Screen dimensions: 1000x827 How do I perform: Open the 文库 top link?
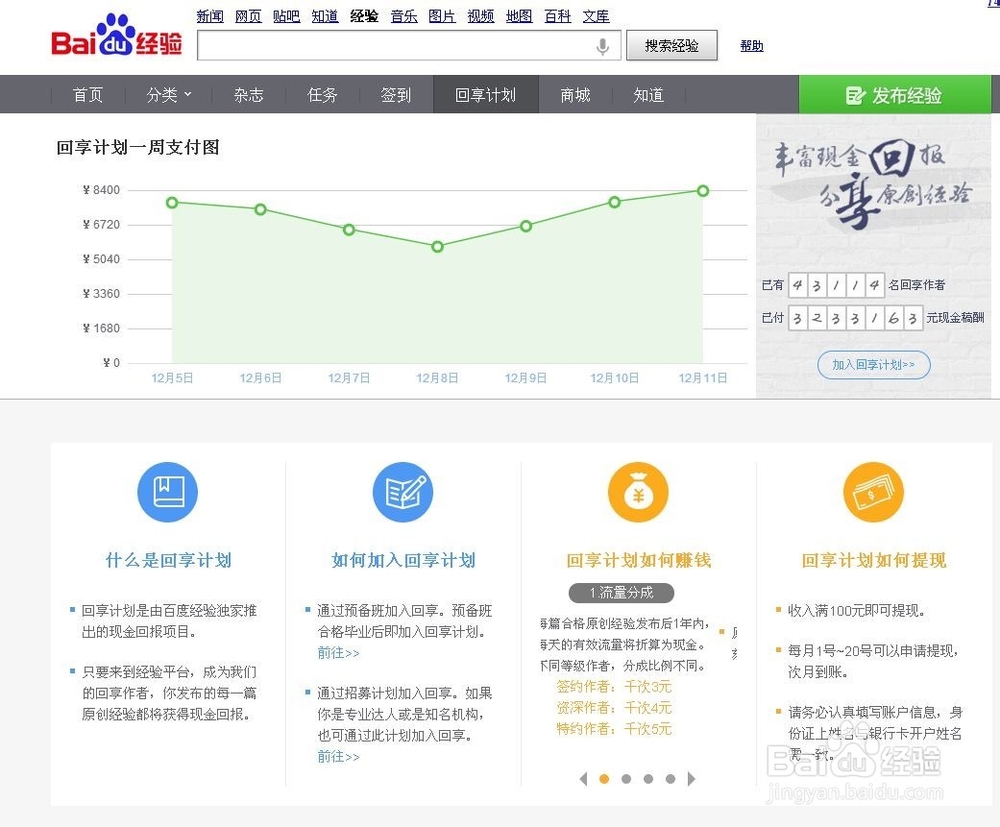(596, 16)
